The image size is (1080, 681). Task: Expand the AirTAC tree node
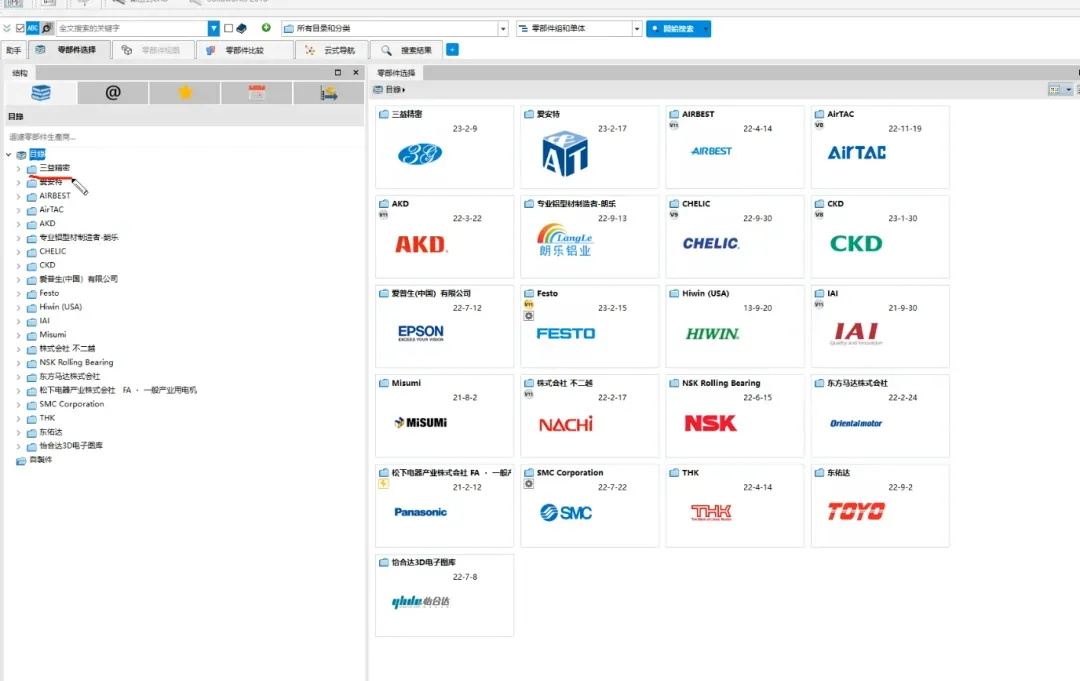pyautogui.click(x=19, y=211)
